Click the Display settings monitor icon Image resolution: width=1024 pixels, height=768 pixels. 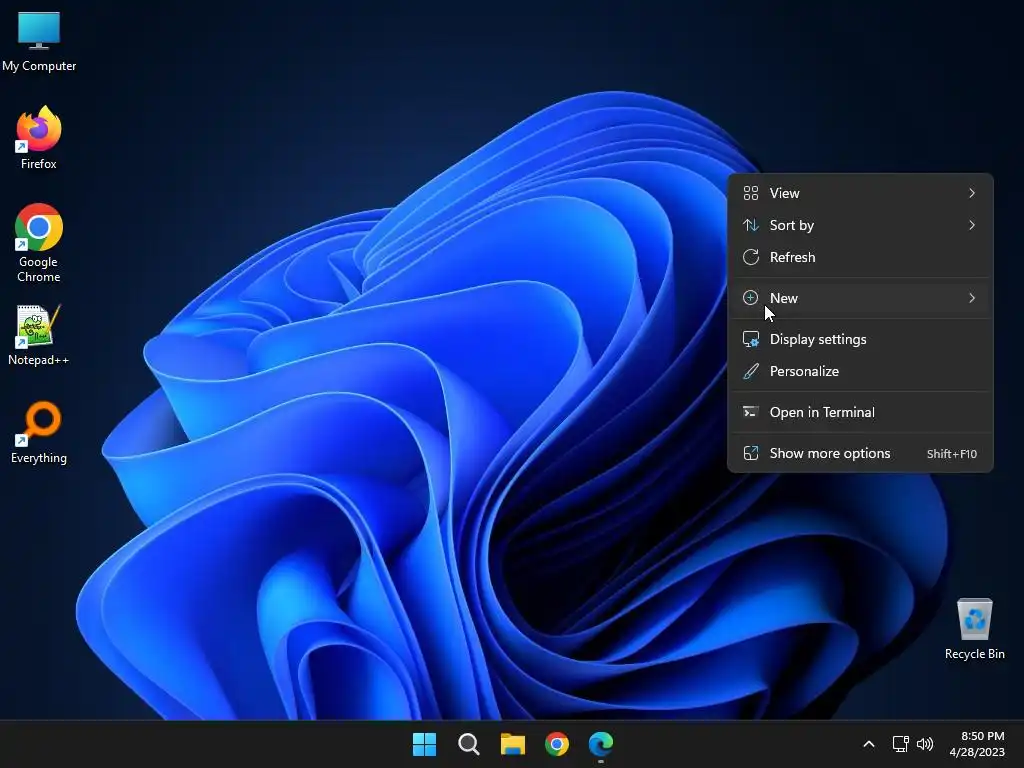pyautogui.click(x=751, y=340)
